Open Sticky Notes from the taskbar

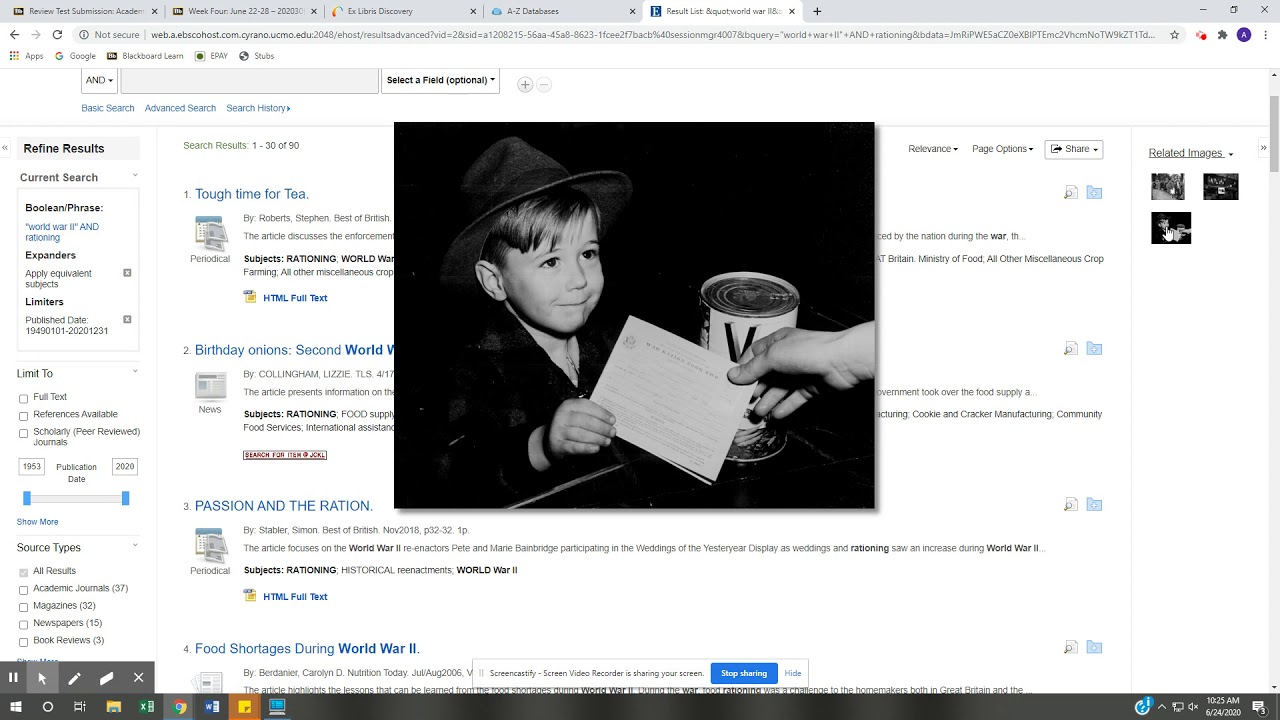tap(245, 707)
